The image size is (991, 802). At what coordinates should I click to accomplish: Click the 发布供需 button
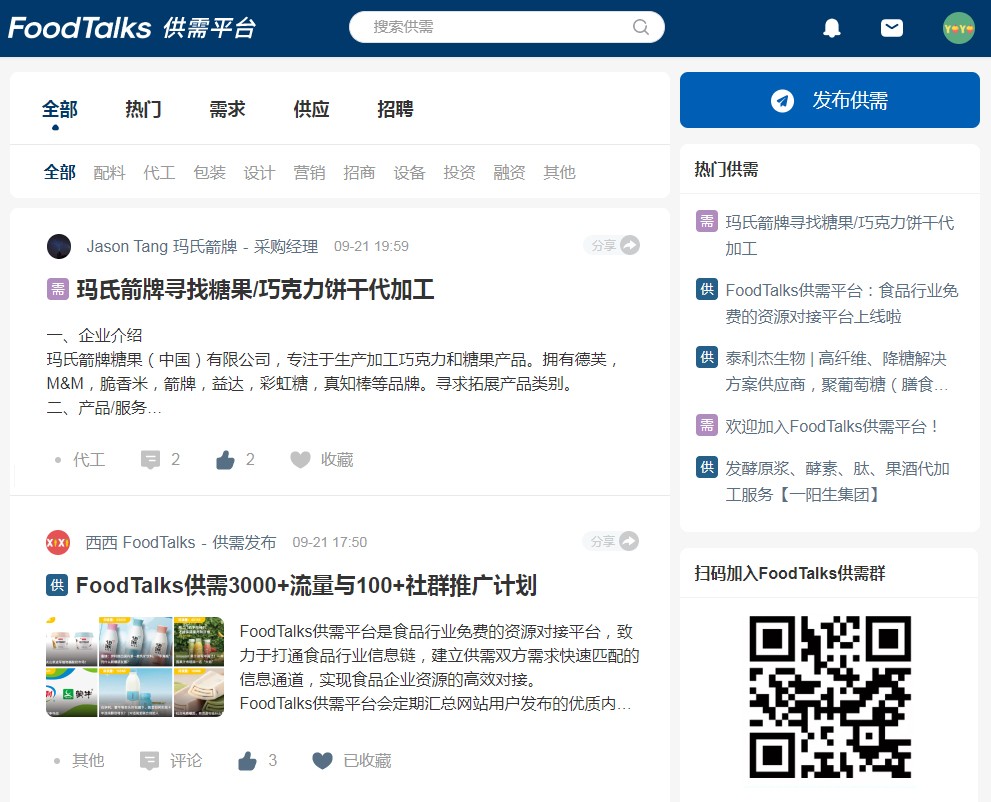(829, 100)
